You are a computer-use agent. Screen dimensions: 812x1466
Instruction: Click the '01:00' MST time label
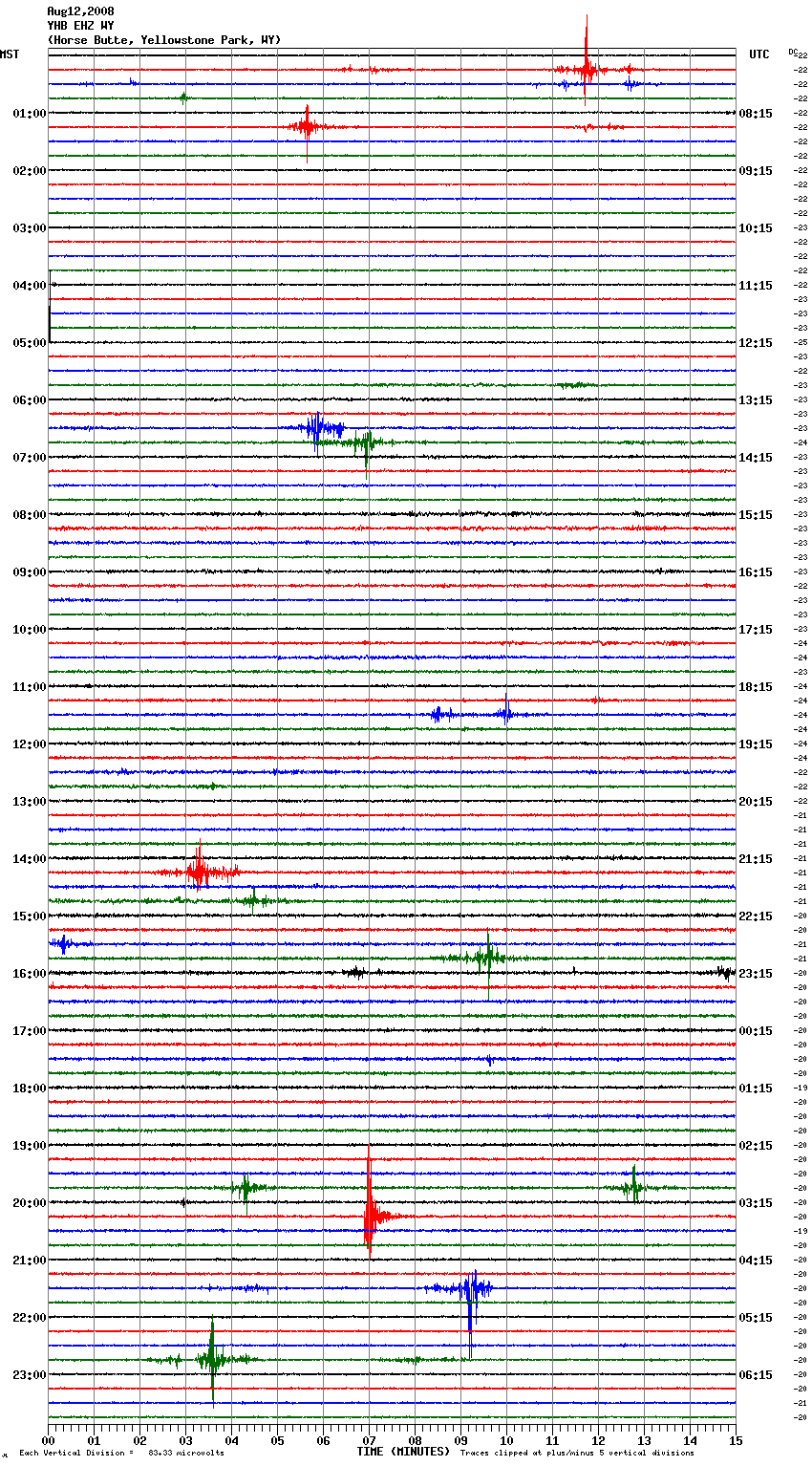(x=30, y=114)
